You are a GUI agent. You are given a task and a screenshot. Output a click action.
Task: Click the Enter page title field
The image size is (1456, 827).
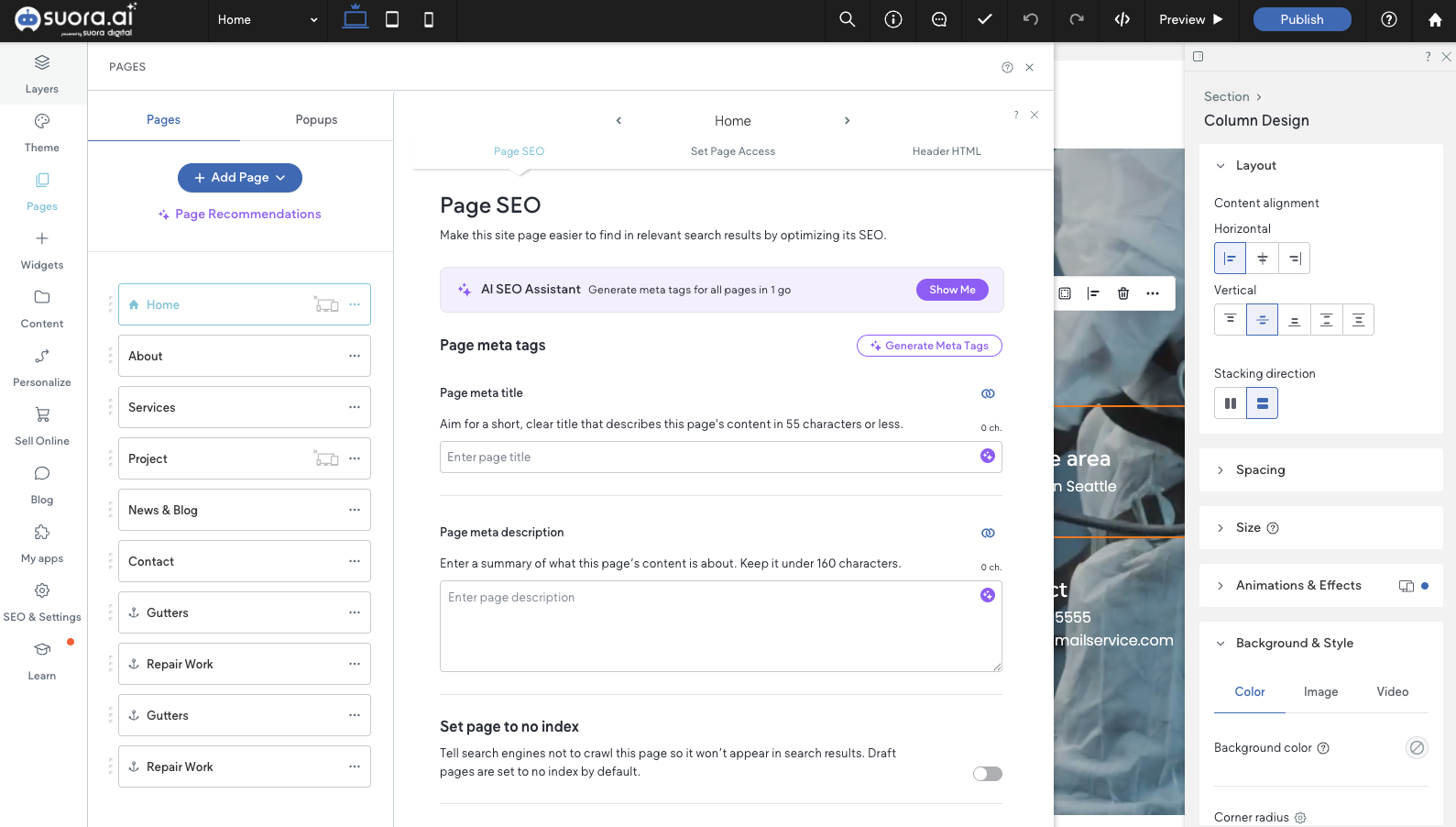point(706,457)
